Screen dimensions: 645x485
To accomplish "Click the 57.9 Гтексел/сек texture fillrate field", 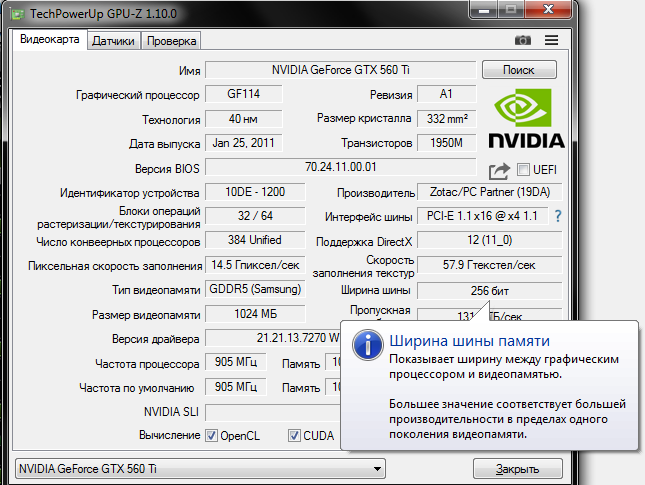I will 490,265.
